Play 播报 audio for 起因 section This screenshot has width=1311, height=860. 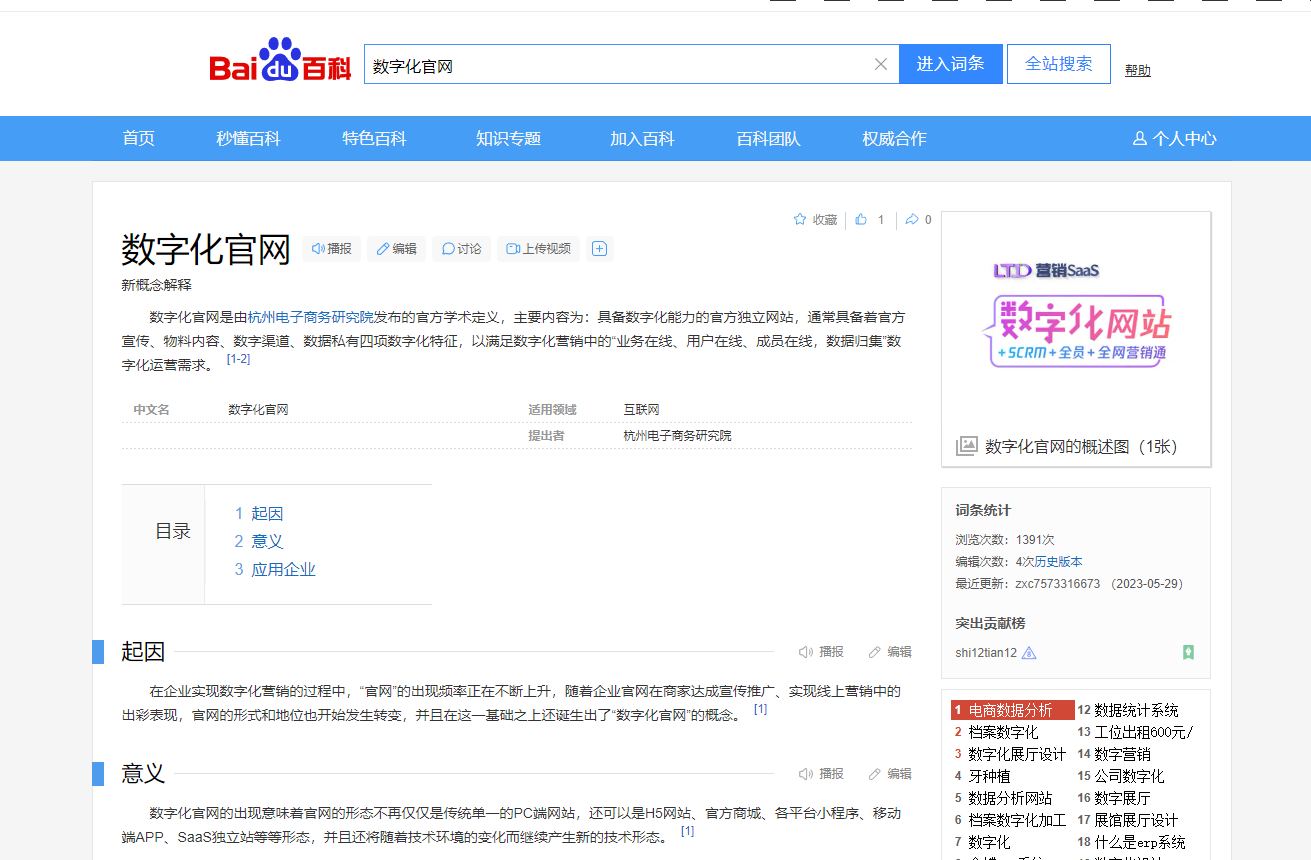821,652
